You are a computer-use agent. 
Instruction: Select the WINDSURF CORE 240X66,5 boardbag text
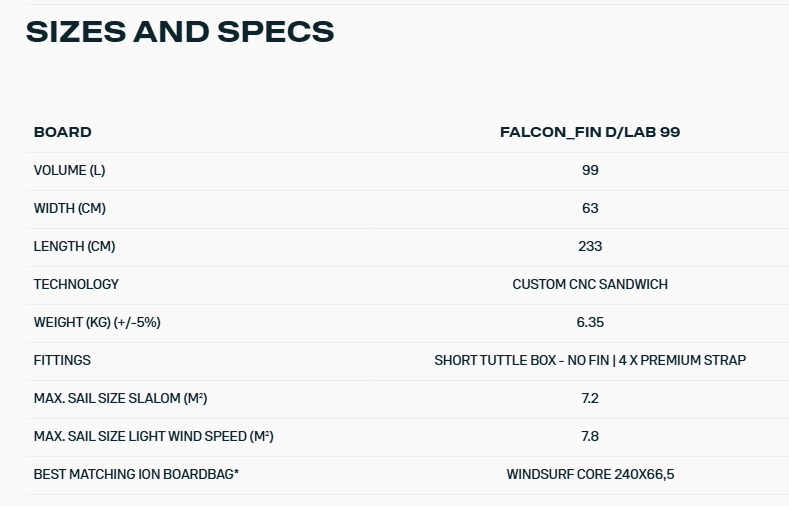[590, 474]
